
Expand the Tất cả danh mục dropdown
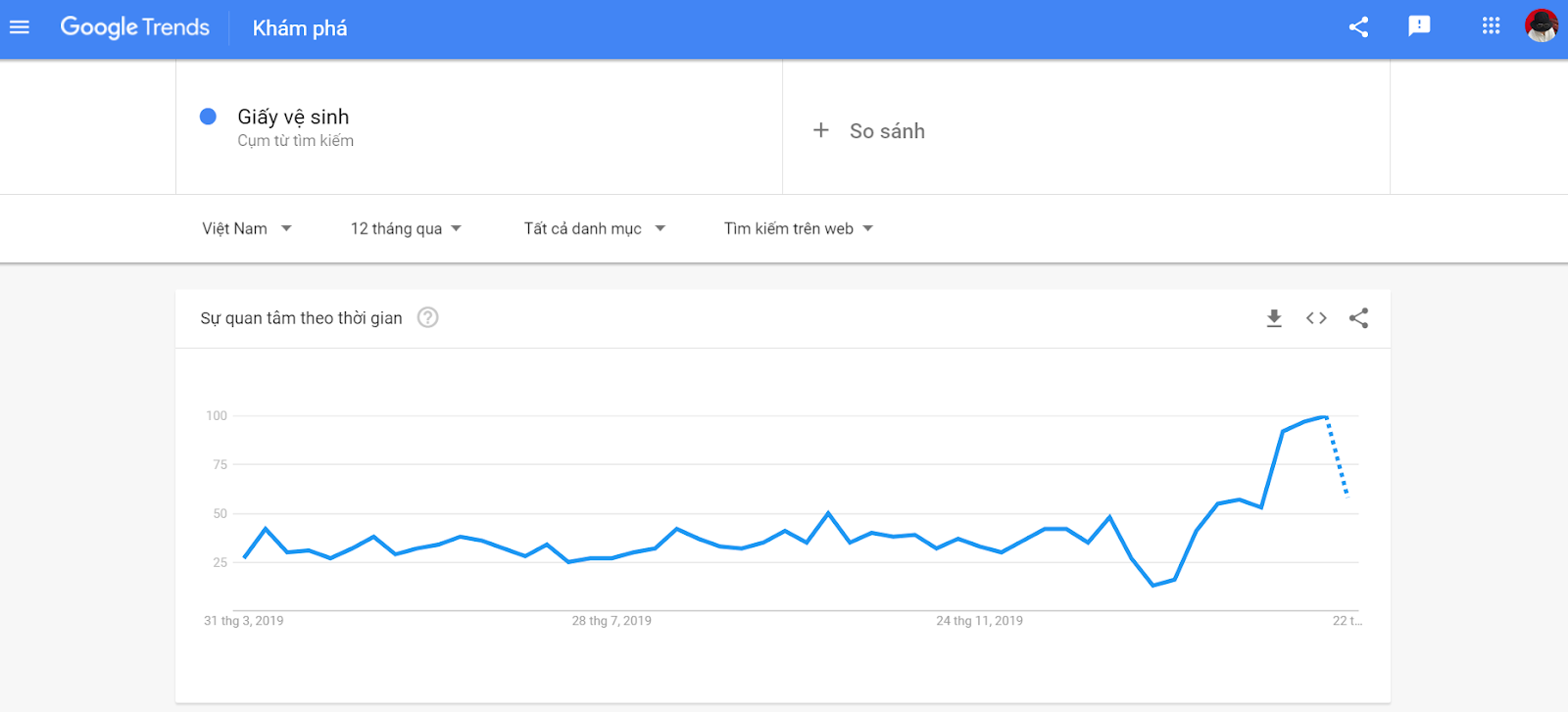pyautogui.click(x=595, y=229)
